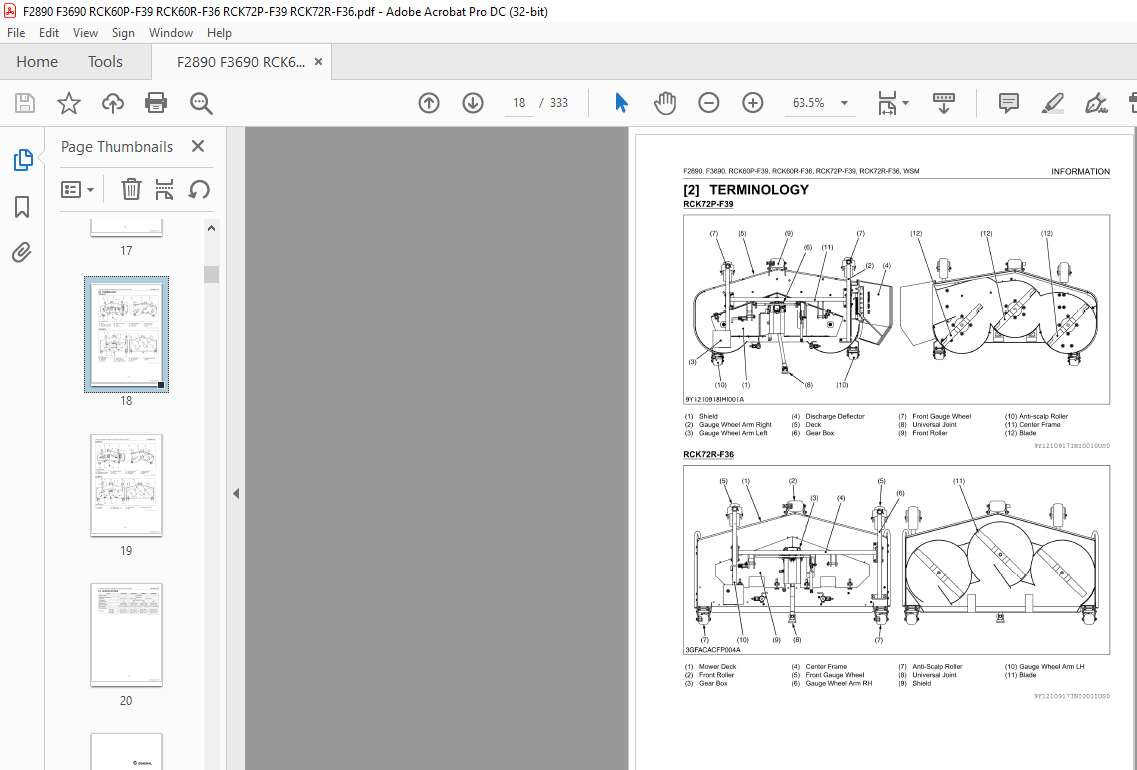This screenshot has height=770, width=1137.
Task: Select the page 20 thumbnail
Action: [126, 635]
